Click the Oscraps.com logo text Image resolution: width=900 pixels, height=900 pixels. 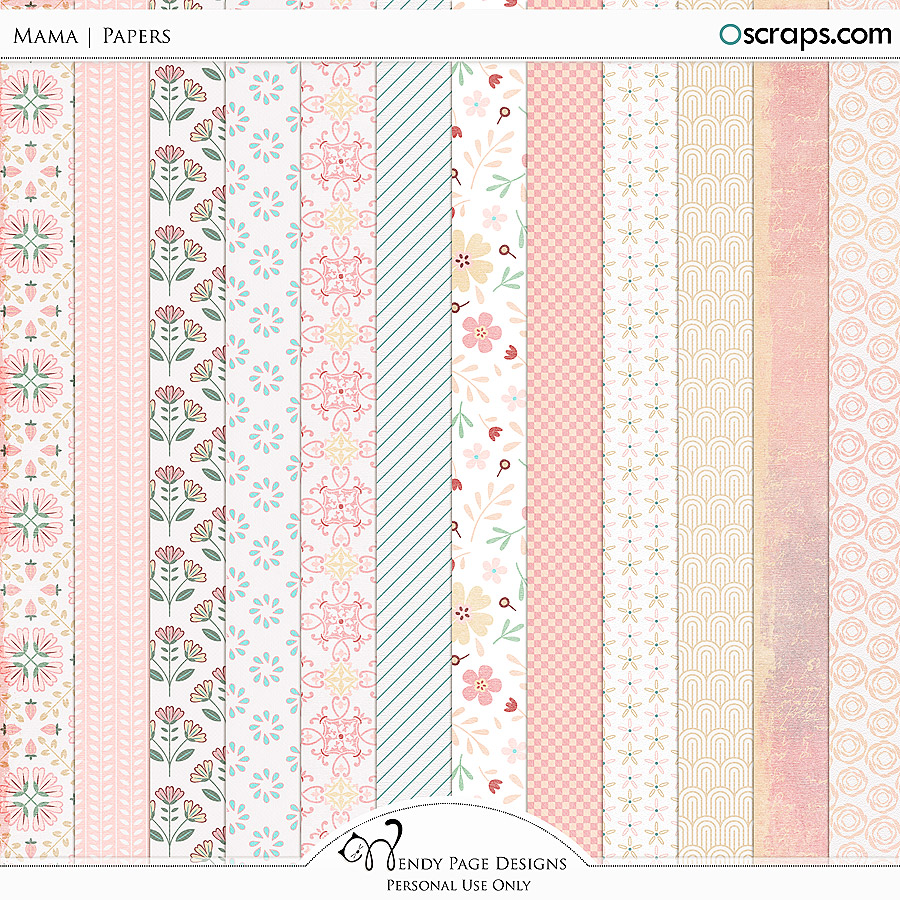(x=805, y=36)
